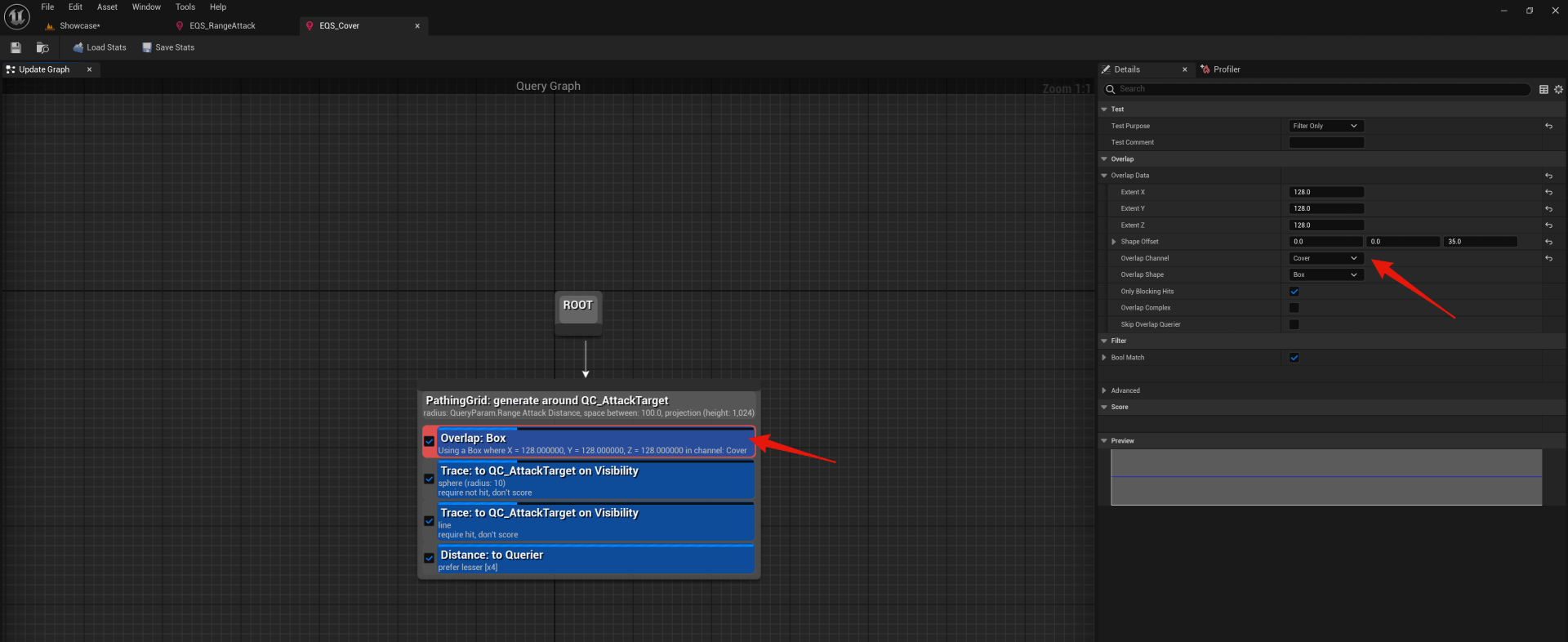1568x642 pixels.
Task: Toggle the property matrix table icon
Action: pos(1543,89)
